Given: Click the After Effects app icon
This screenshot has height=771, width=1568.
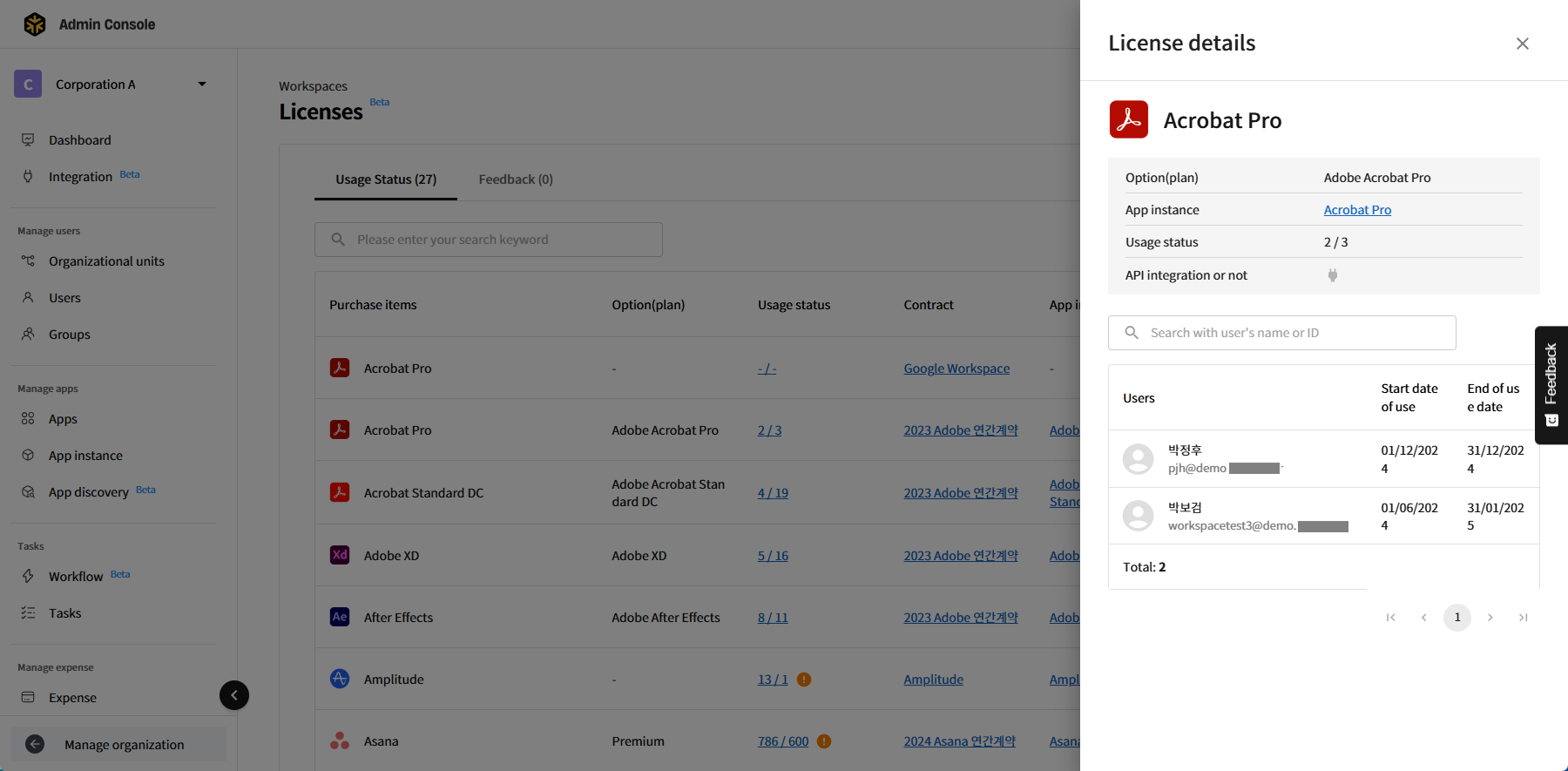Looking at the screenshot, I should (x=340, y=617).
